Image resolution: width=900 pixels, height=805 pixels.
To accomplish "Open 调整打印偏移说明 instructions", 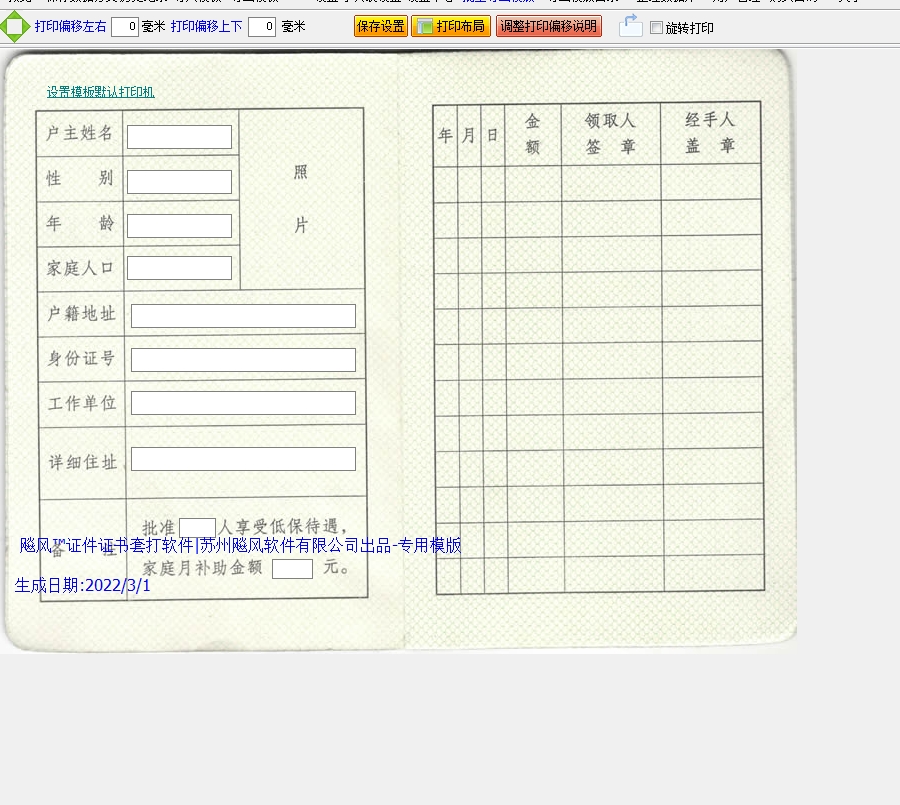I will pyautogui.click(x=548, y=27).
